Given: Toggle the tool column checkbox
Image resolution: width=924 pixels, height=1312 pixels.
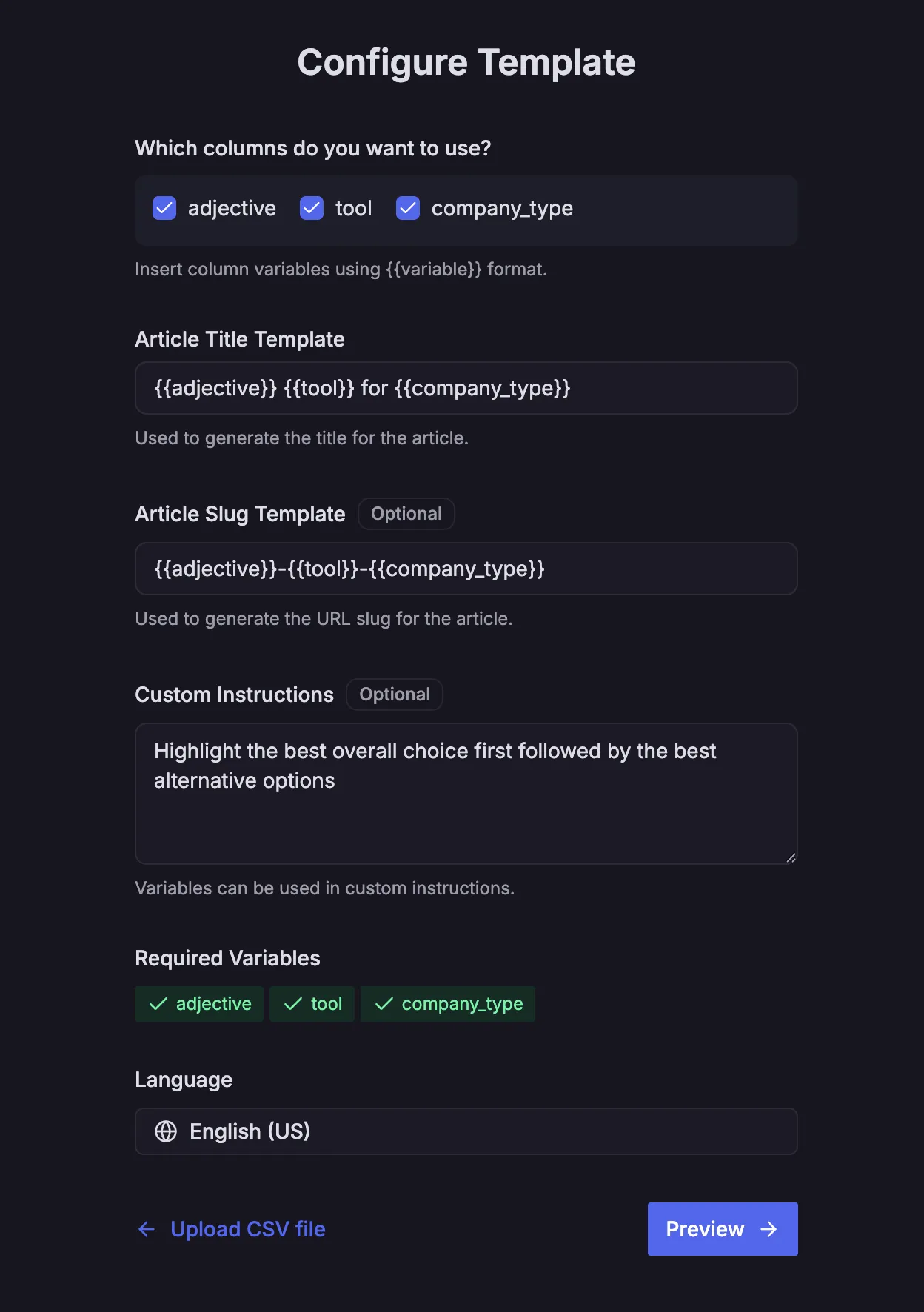Looking at the screenshot, I should coord(312,209).
